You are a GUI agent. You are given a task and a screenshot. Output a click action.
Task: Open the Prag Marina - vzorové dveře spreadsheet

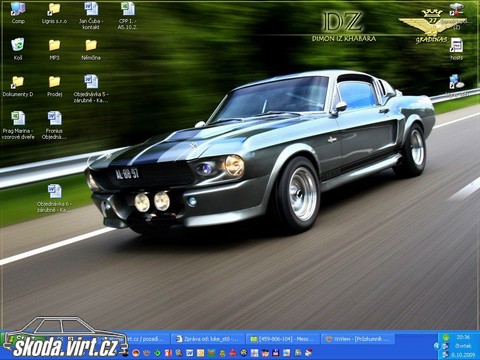pos(18,125)
